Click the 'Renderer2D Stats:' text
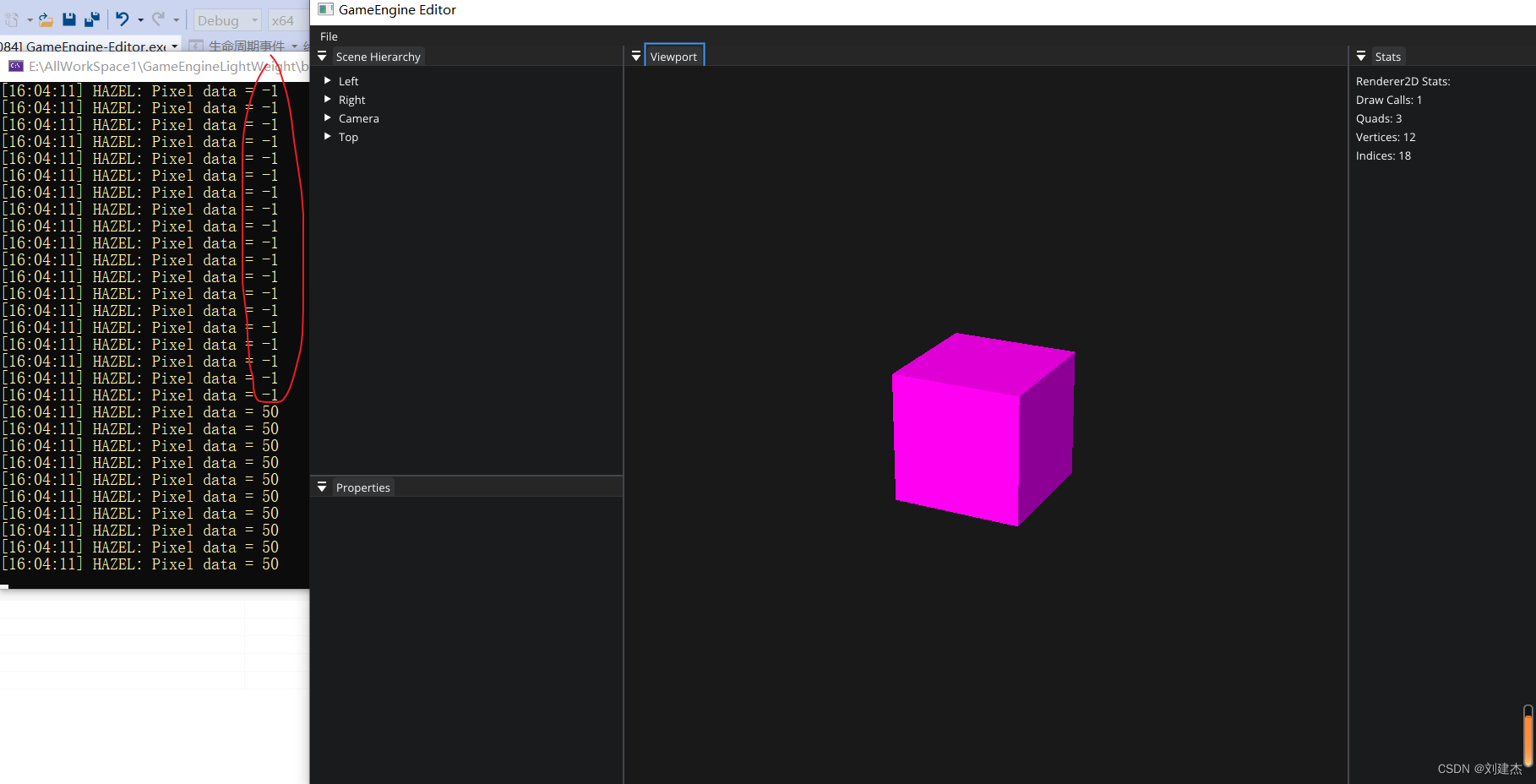The width and height of the screenshot is (1536, 784). click(1403, 81)
